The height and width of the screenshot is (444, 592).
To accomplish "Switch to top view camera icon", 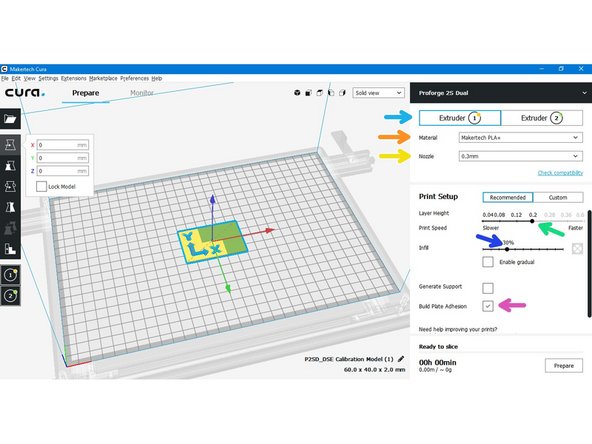I will 320,93.
